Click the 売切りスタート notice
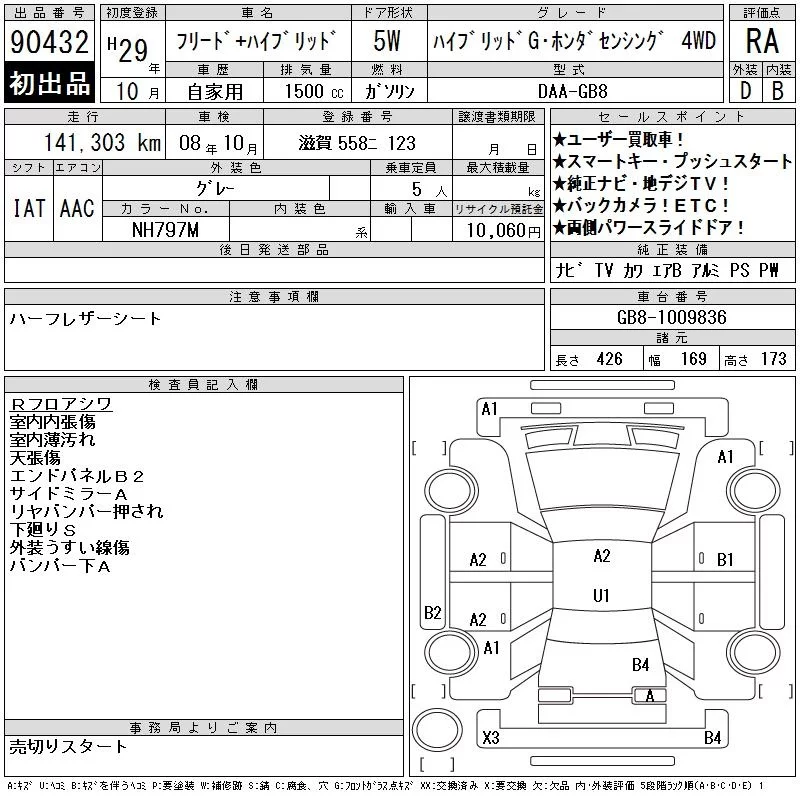800x800 pixels. [x=68, y=746]
